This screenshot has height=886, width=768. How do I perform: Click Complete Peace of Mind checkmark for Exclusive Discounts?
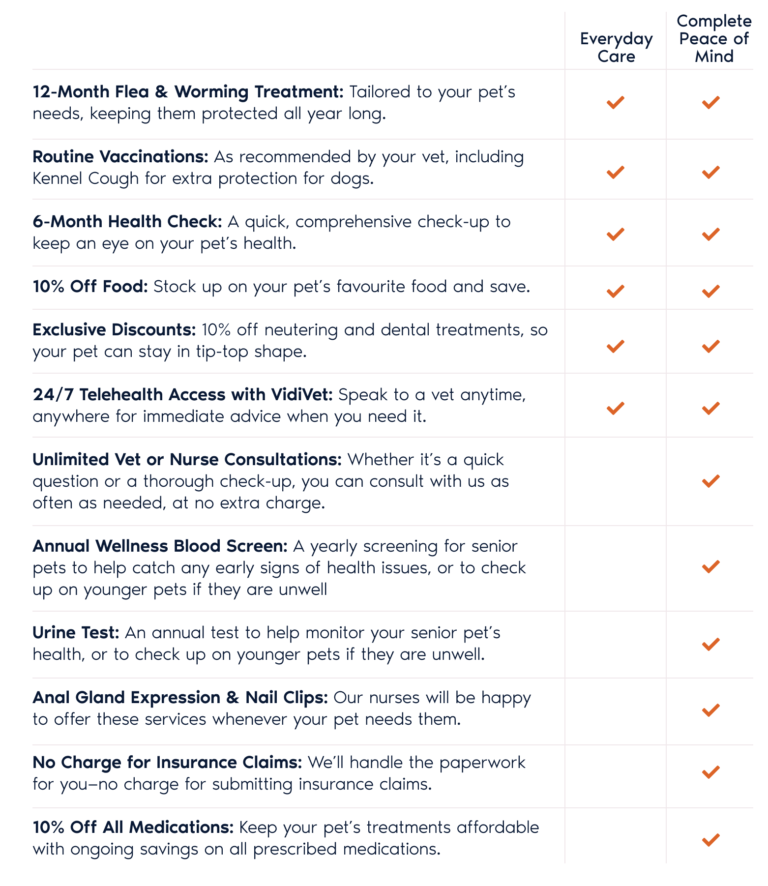(711, 346)
